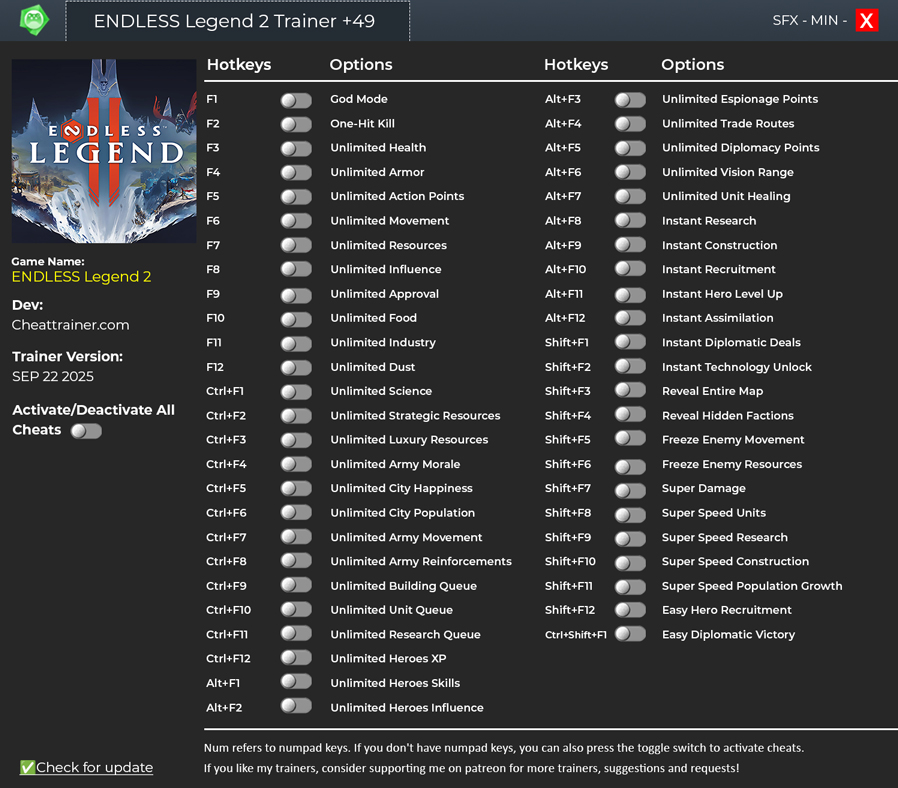Turn on Reveal Entire Map
Screen dimensions: 898x788
click(x=630, y=391)
